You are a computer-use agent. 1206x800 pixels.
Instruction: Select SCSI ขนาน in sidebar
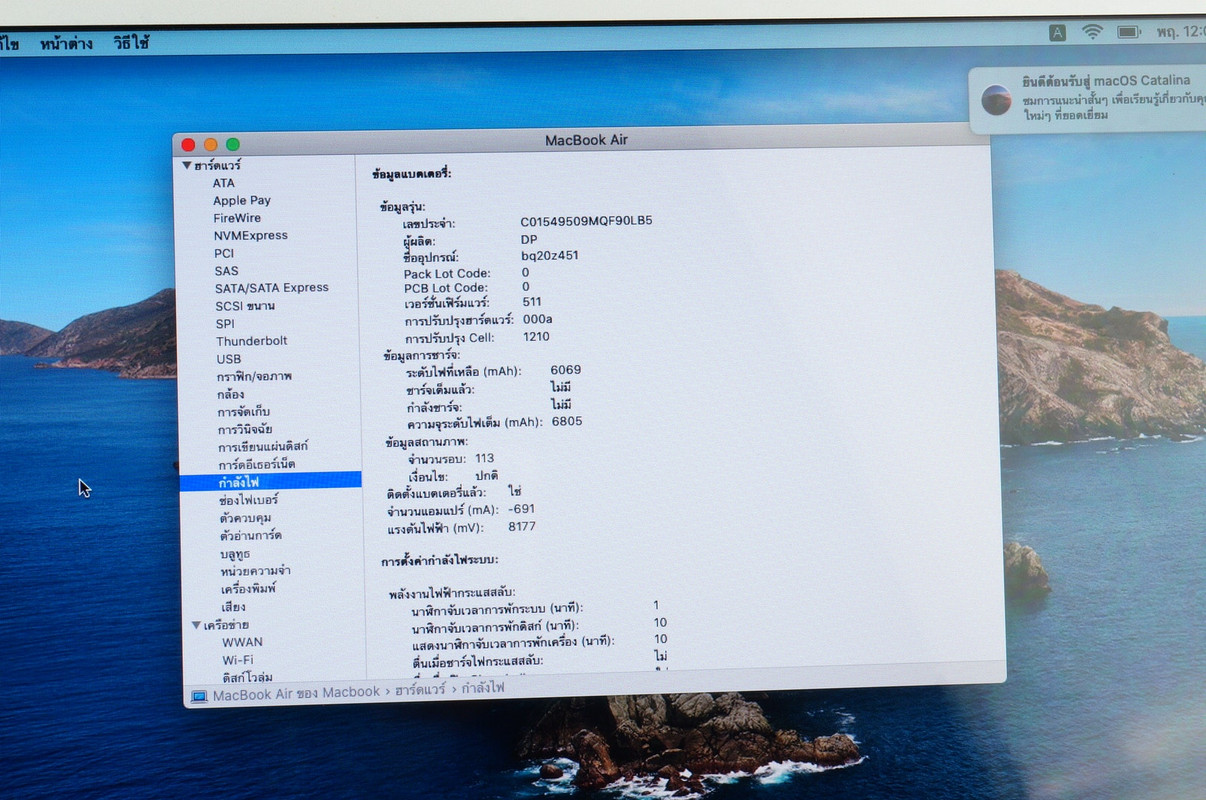245,306
